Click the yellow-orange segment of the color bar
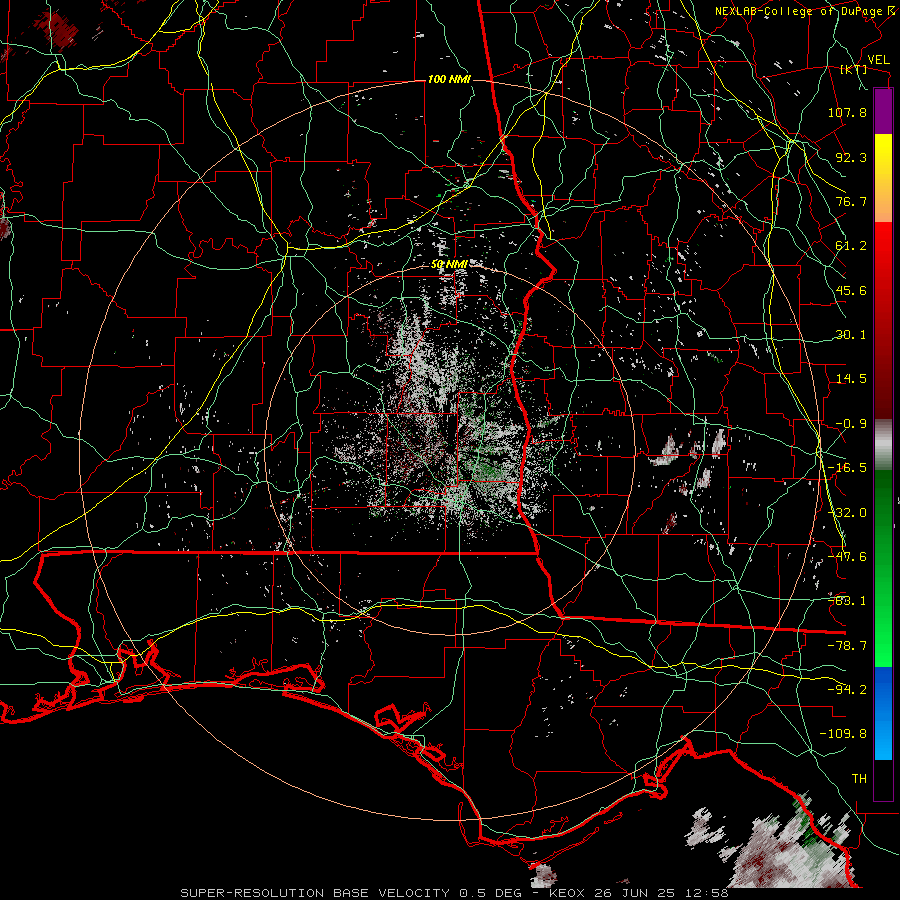900x900 pixels. pos(883,179)
